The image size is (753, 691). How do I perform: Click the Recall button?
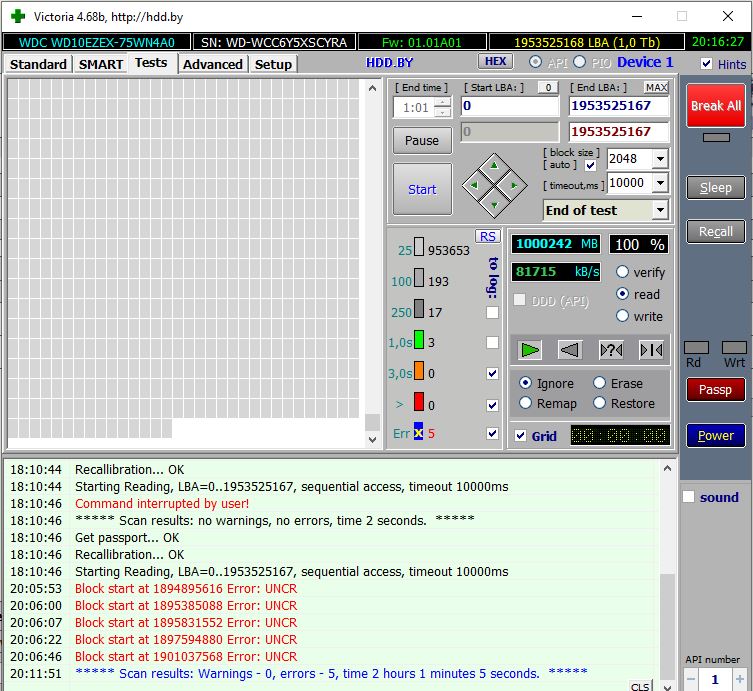pyautogui.click(x=716, y=231)
